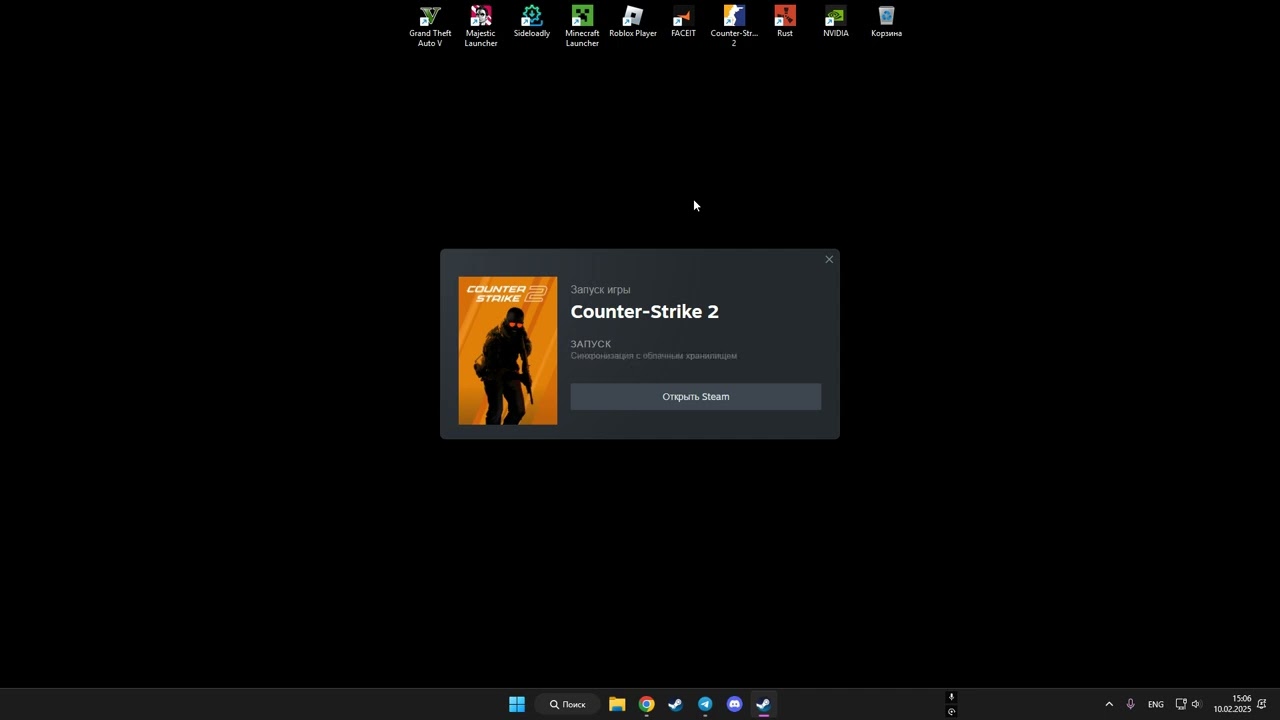The image size is (1280, 720).
Task: Select the Counter-Strike 2 desktop shortcut
Action: coord(734,27)
